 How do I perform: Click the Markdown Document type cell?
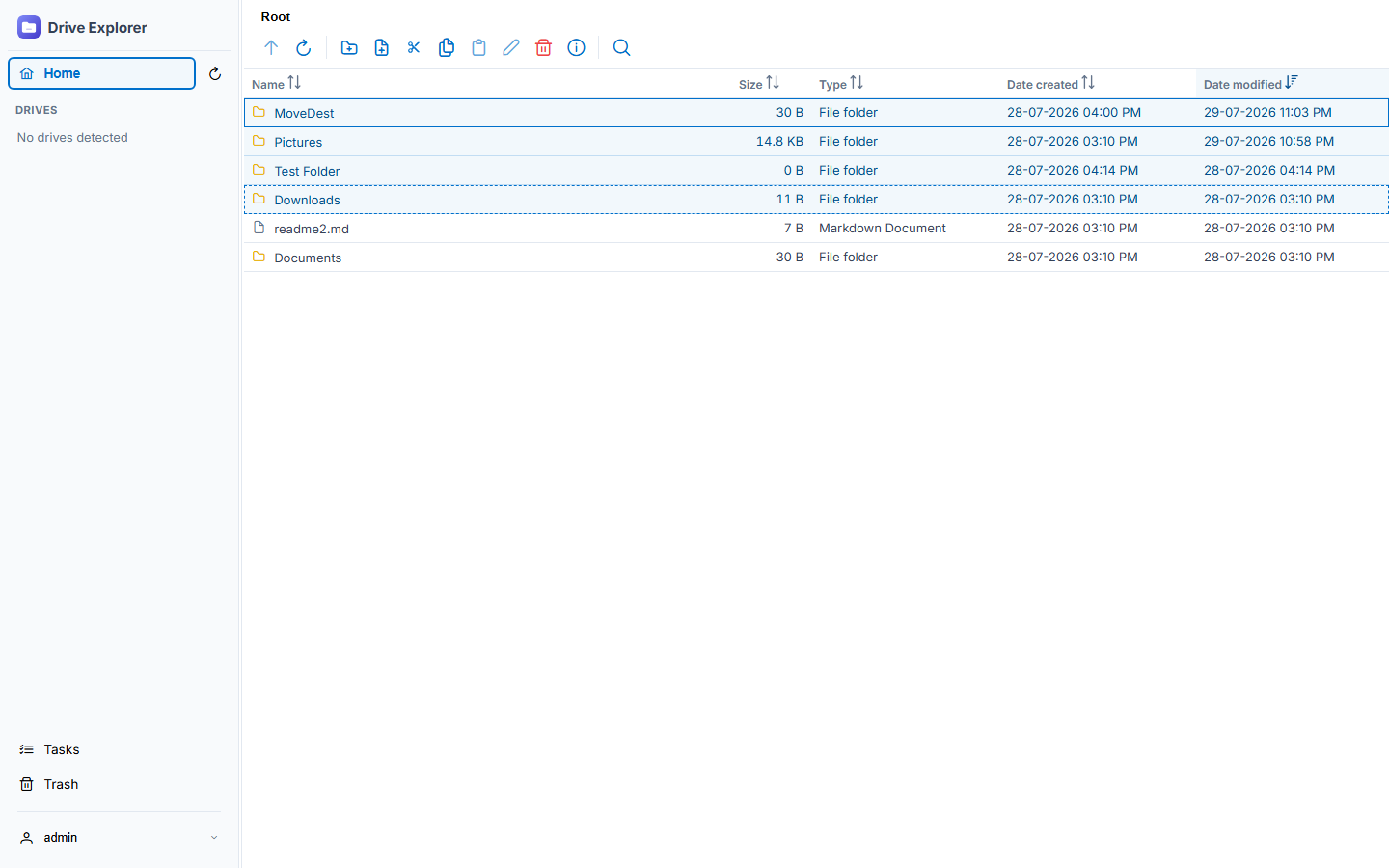[x=883, y=228]
